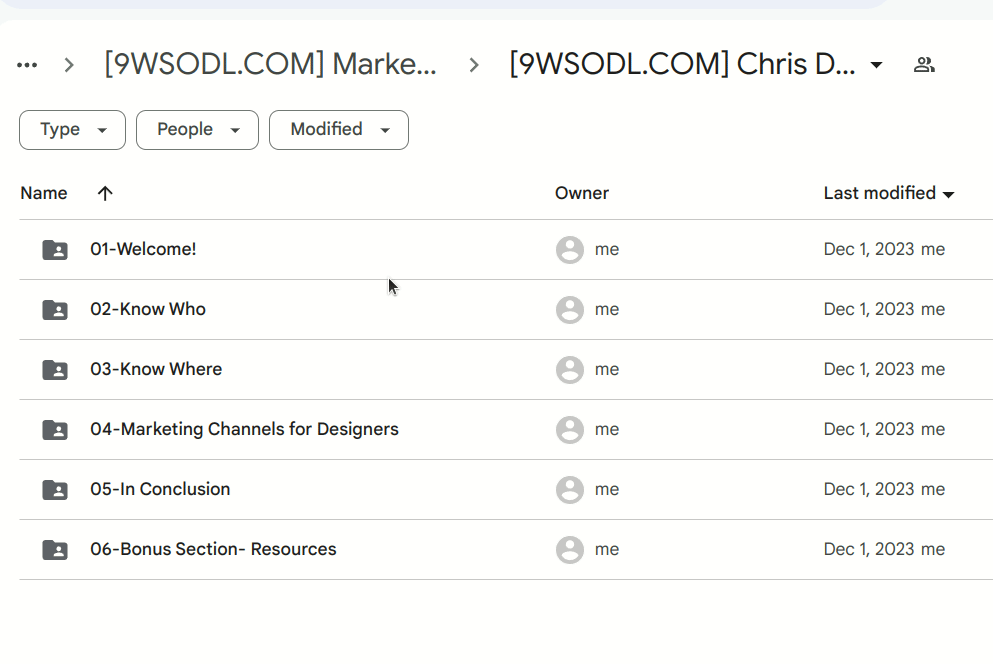
Task: Click shared folder icon beside 03-Know Where
Action: [x=55, y=370]
